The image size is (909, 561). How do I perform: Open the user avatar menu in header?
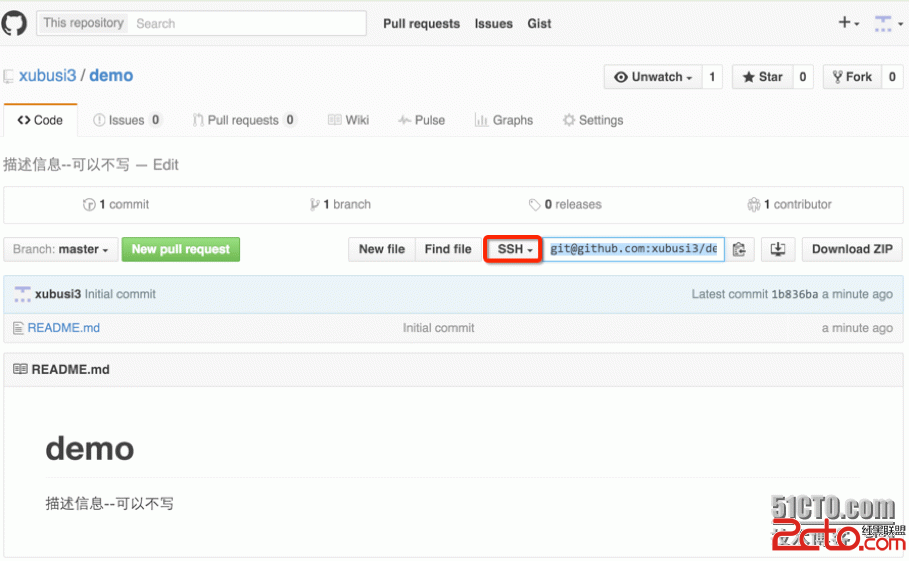tap(888, 24)
